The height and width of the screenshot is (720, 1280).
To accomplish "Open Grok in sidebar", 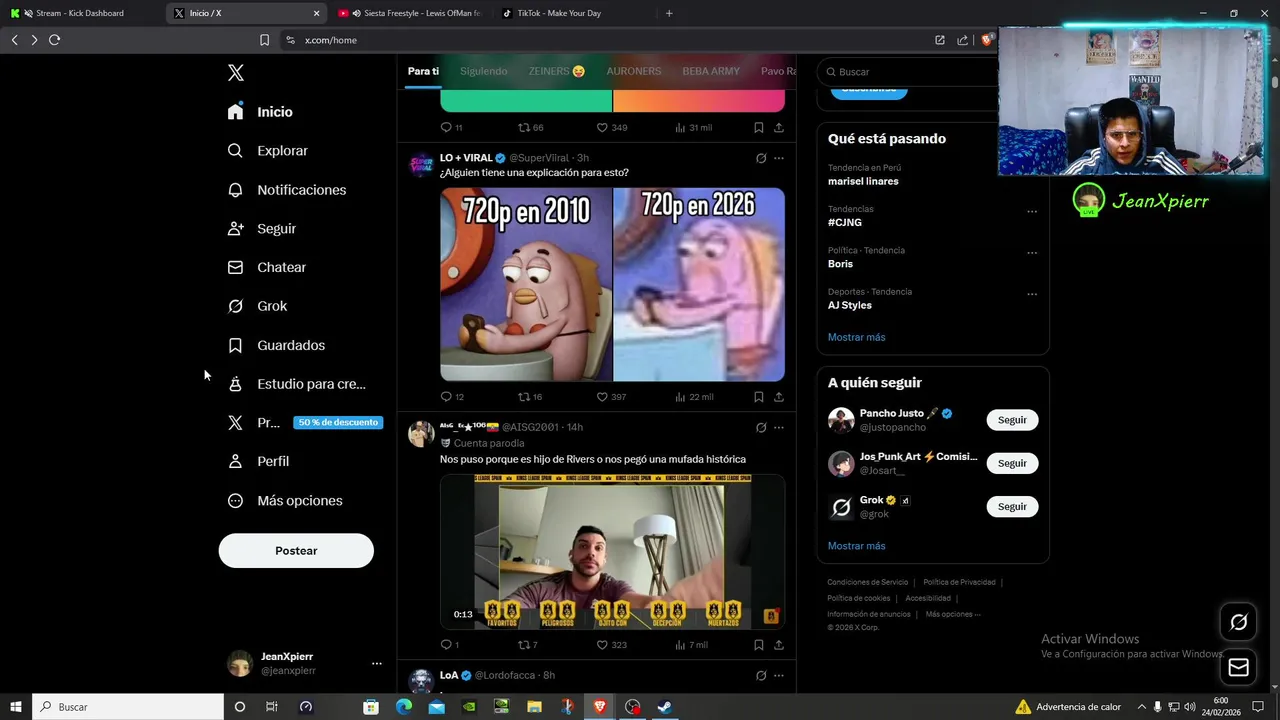I will click(256, 306).
